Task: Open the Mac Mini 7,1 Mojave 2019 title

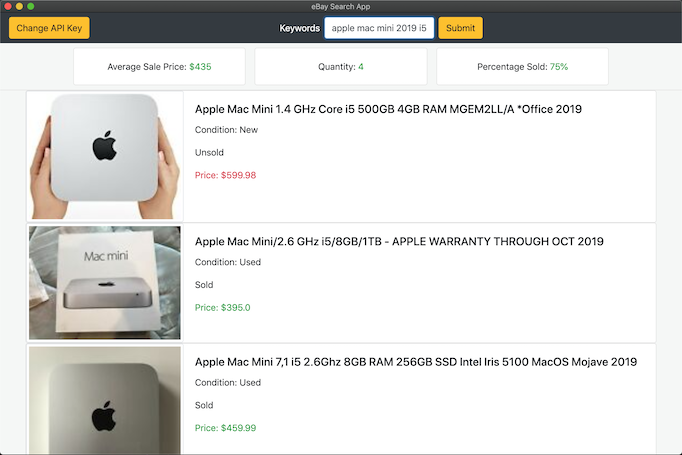Action: click(416, 362)
